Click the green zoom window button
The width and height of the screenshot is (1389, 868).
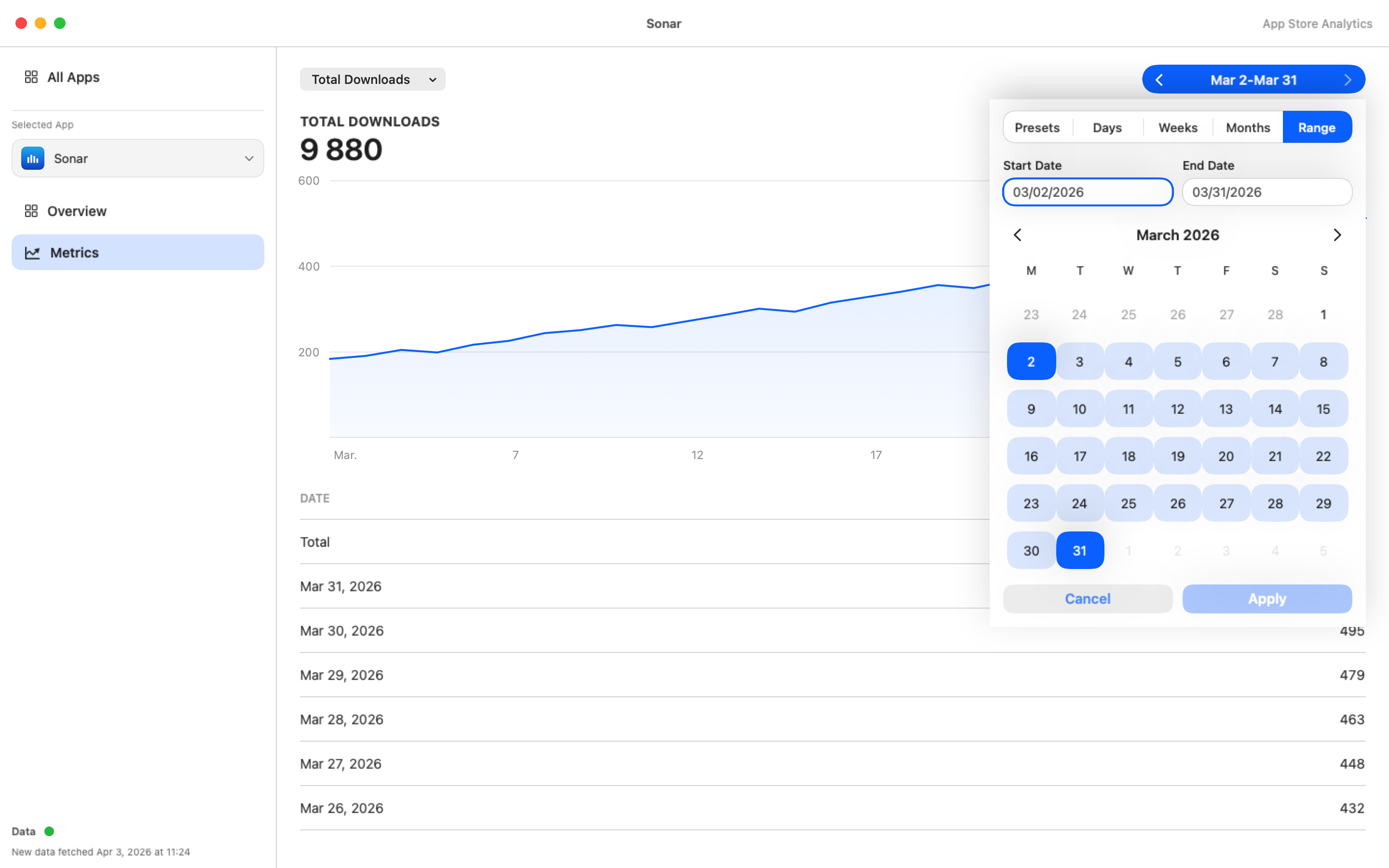(60, 23)
